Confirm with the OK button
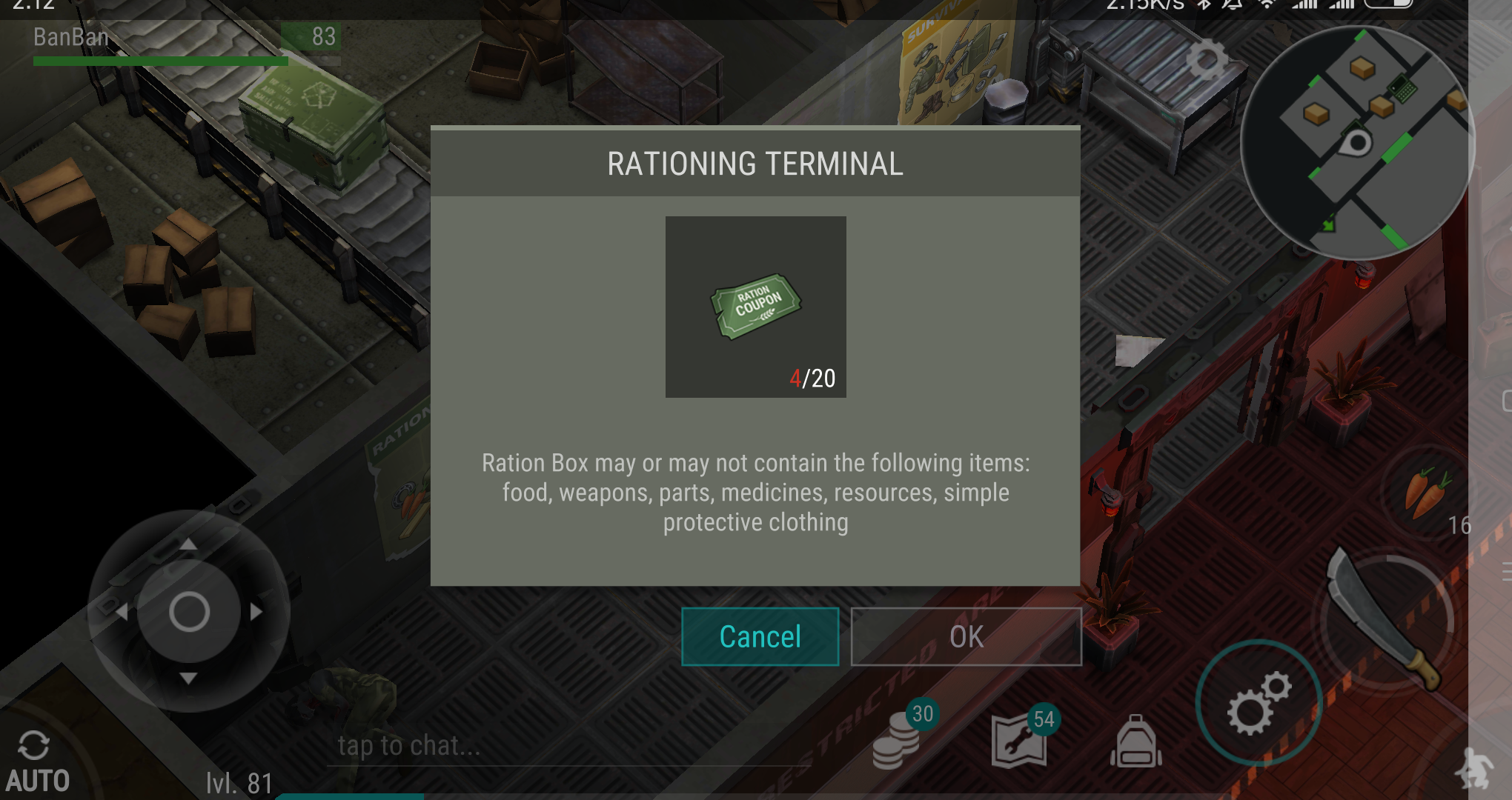 point(966,637)
